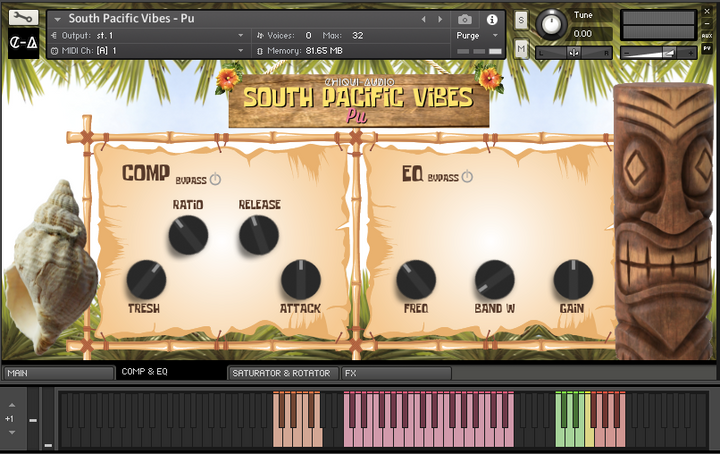Click the Tune value 0.00
This screenshot has width=720, height=454.
click(x=582, y=34)
